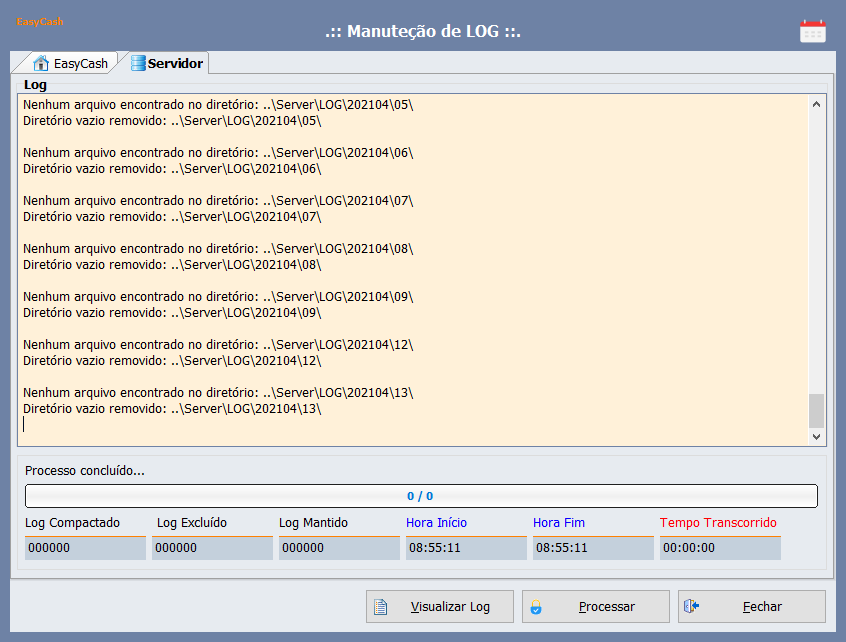846x642 pixels.
Task: Click the house icon on the EasyCash tab
Action: (41, 63)
